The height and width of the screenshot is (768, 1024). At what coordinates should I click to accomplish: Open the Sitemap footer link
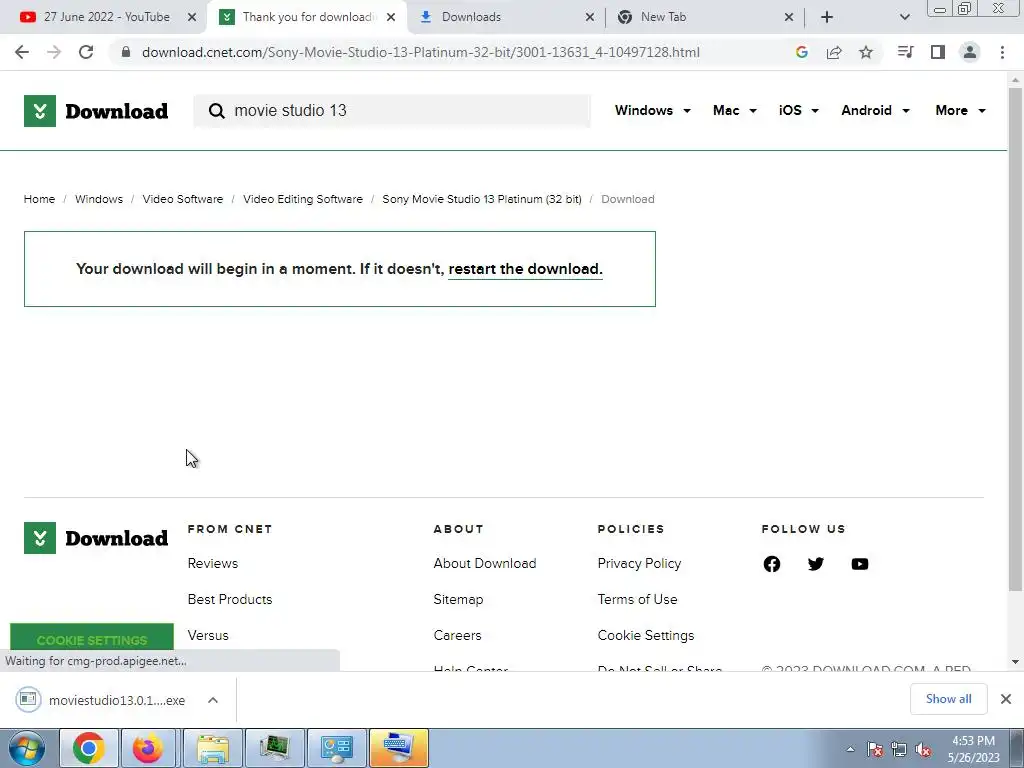coord(458,600)
